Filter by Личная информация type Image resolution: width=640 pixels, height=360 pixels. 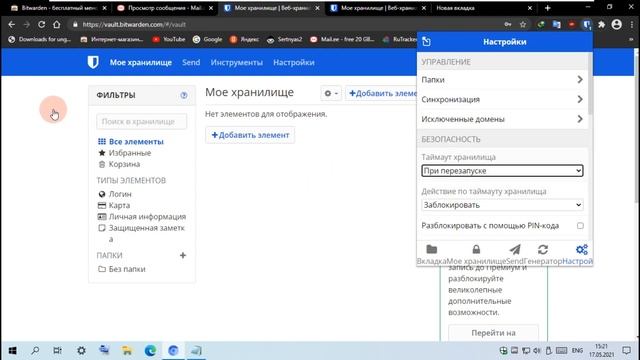(x=142, y=217)
